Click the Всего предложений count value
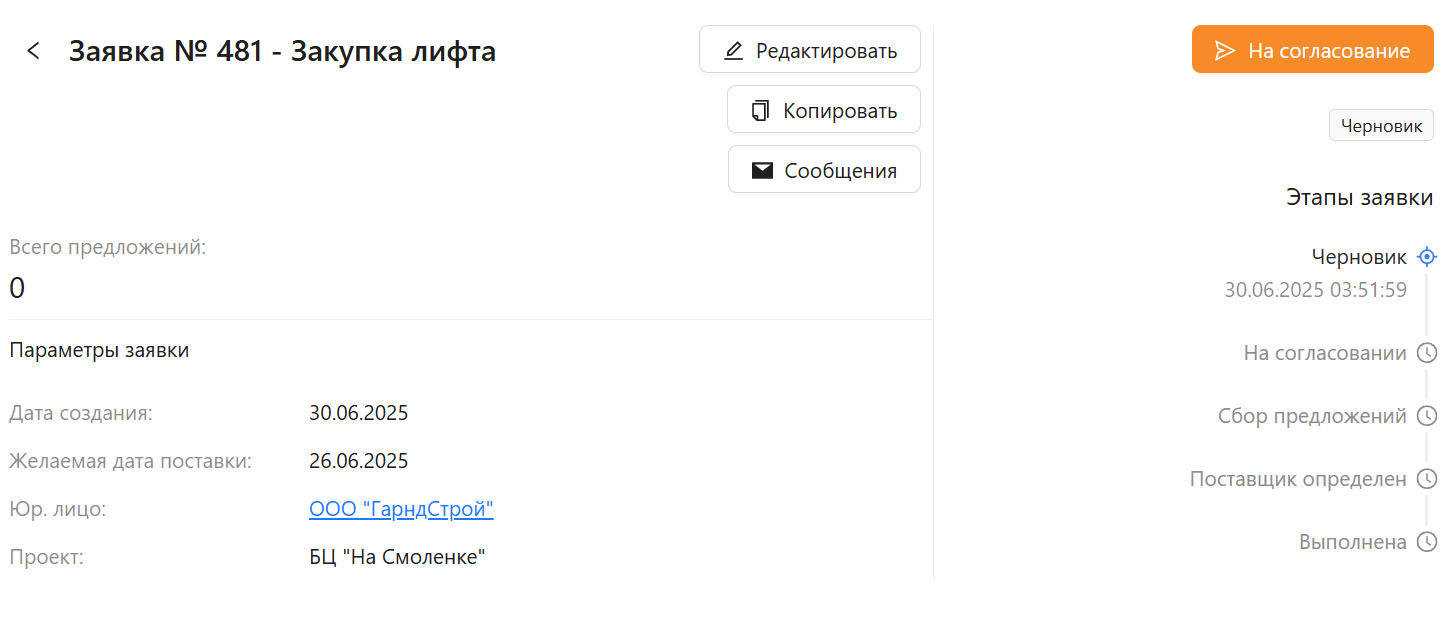Image resolution: width=1453 pixels, height=640 pixels. coord(17,288)
